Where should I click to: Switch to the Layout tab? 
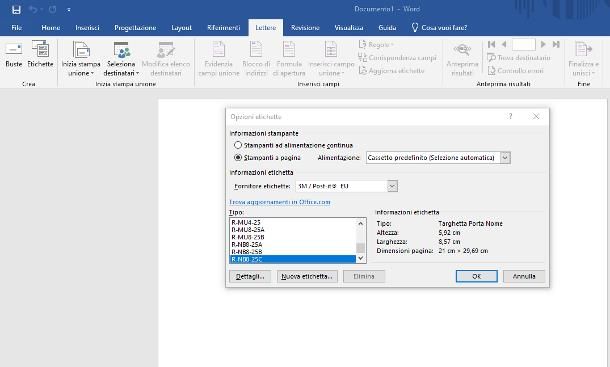tap(181, 28)
